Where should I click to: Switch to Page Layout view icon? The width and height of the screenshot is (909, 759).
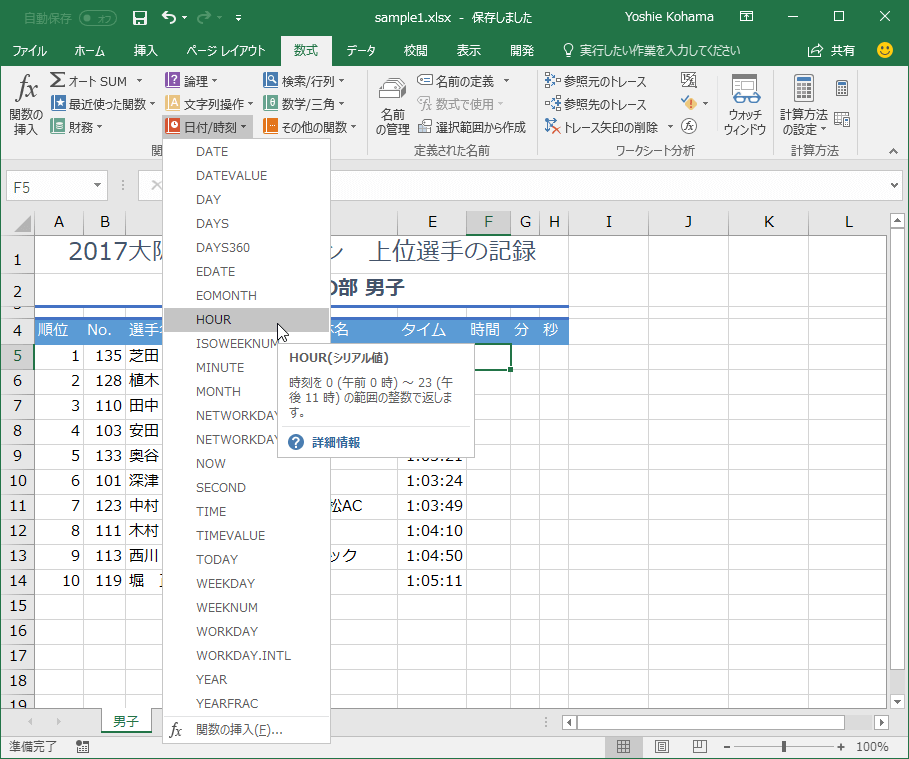point(661,747)
